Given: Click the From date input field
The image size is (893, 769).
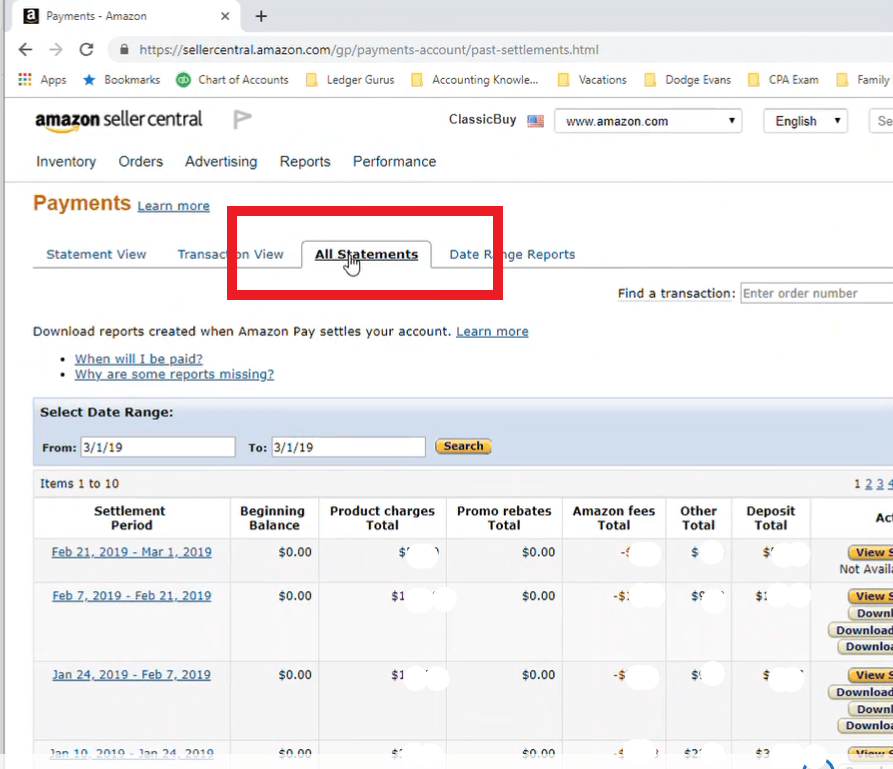Looking at the screenshot, I should pyautogui.click(x=158, y=447).
